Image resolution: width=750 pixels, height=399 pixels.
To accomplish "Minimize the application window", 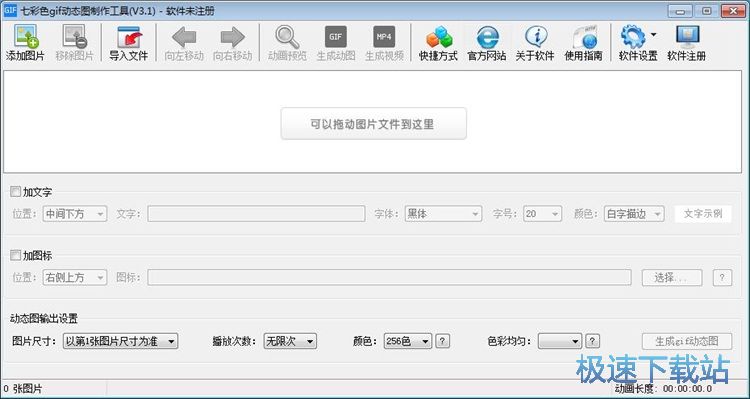I will coord(681,11).
